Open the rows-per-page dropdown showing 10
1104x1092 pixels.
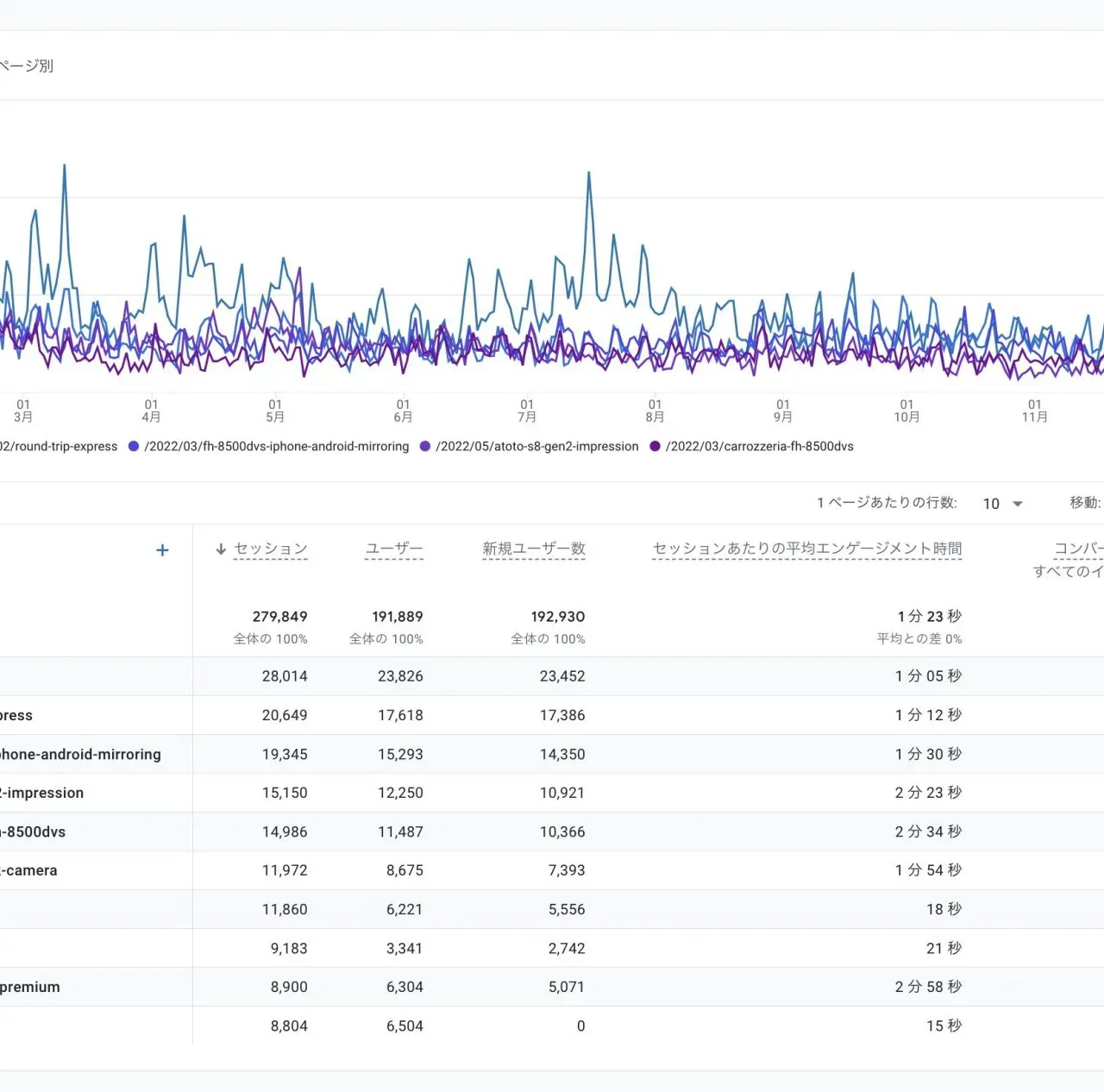click(1003, 504)
